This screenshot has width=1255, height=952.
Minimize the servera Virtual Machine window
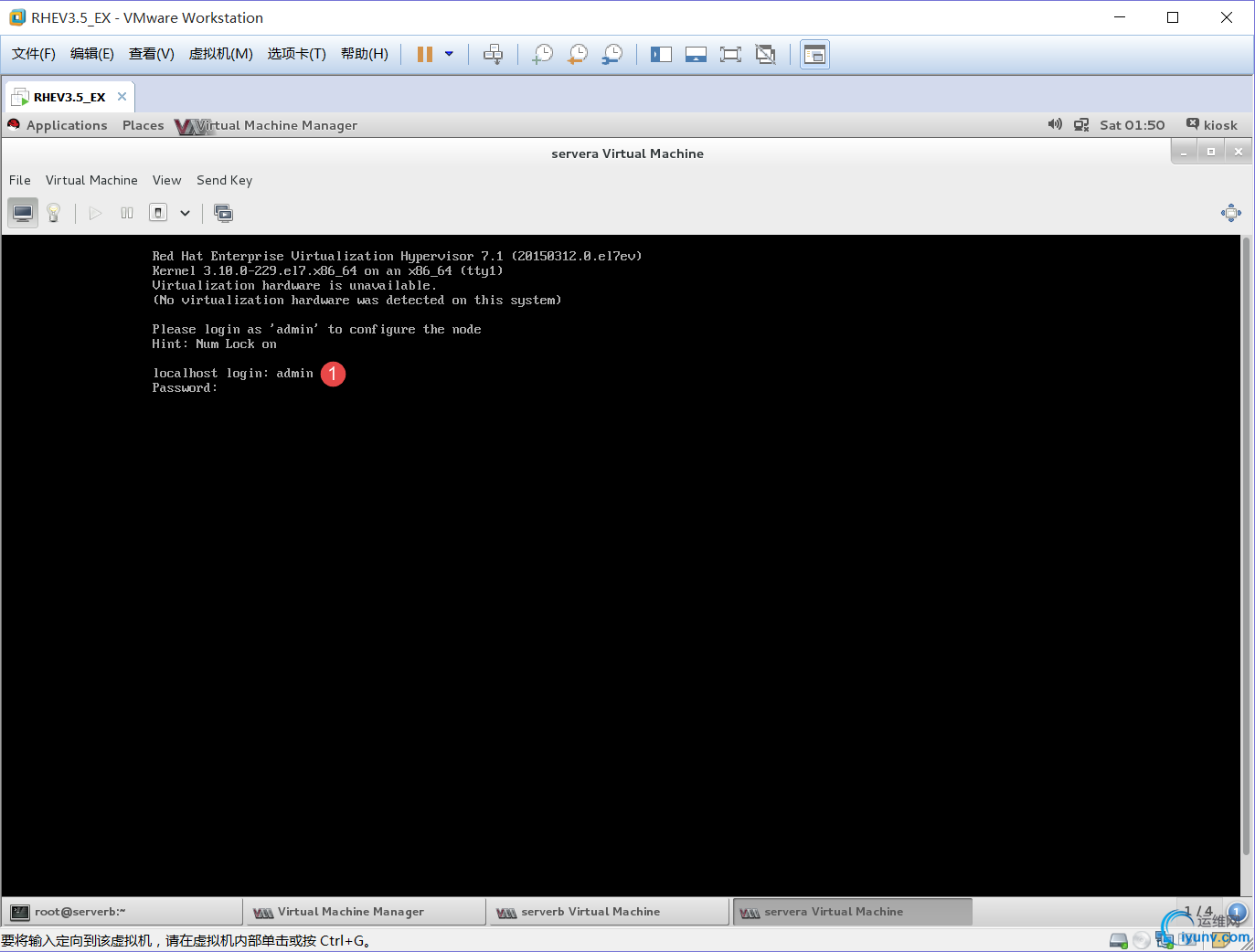pos(1184,152)
